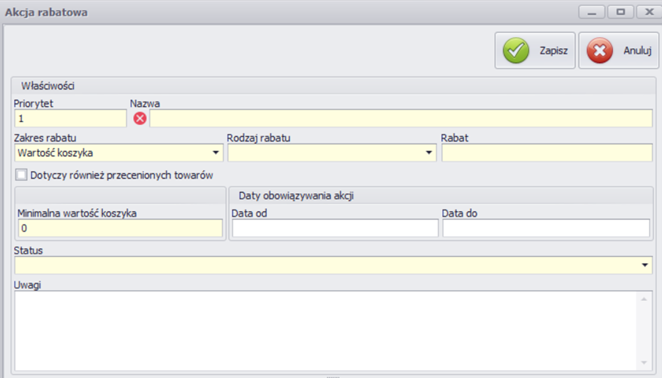Viewport: 662px width, 378px height.
Task: Close the Akcja rabatowa window
Action: click(649, 12)
